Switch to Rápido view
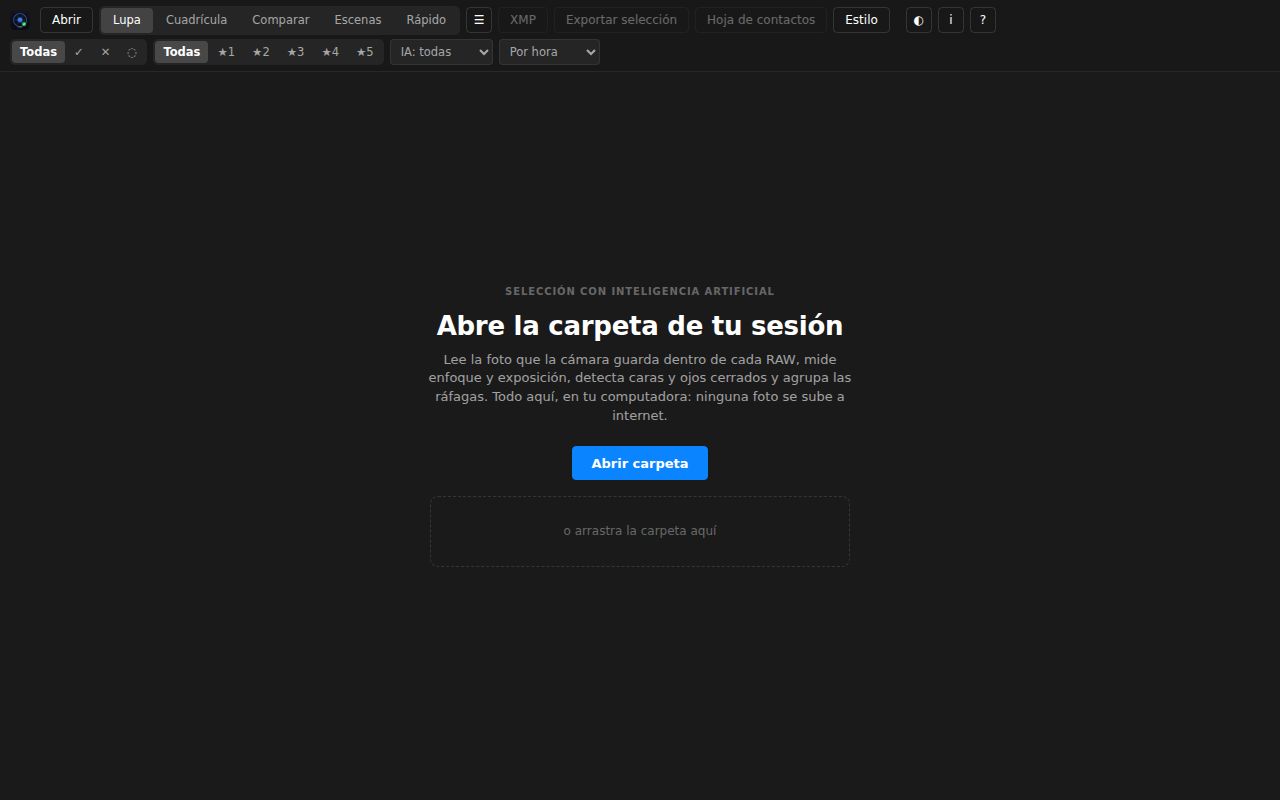Viewport: 1280px width, 800px height. (x=426, y=20)
